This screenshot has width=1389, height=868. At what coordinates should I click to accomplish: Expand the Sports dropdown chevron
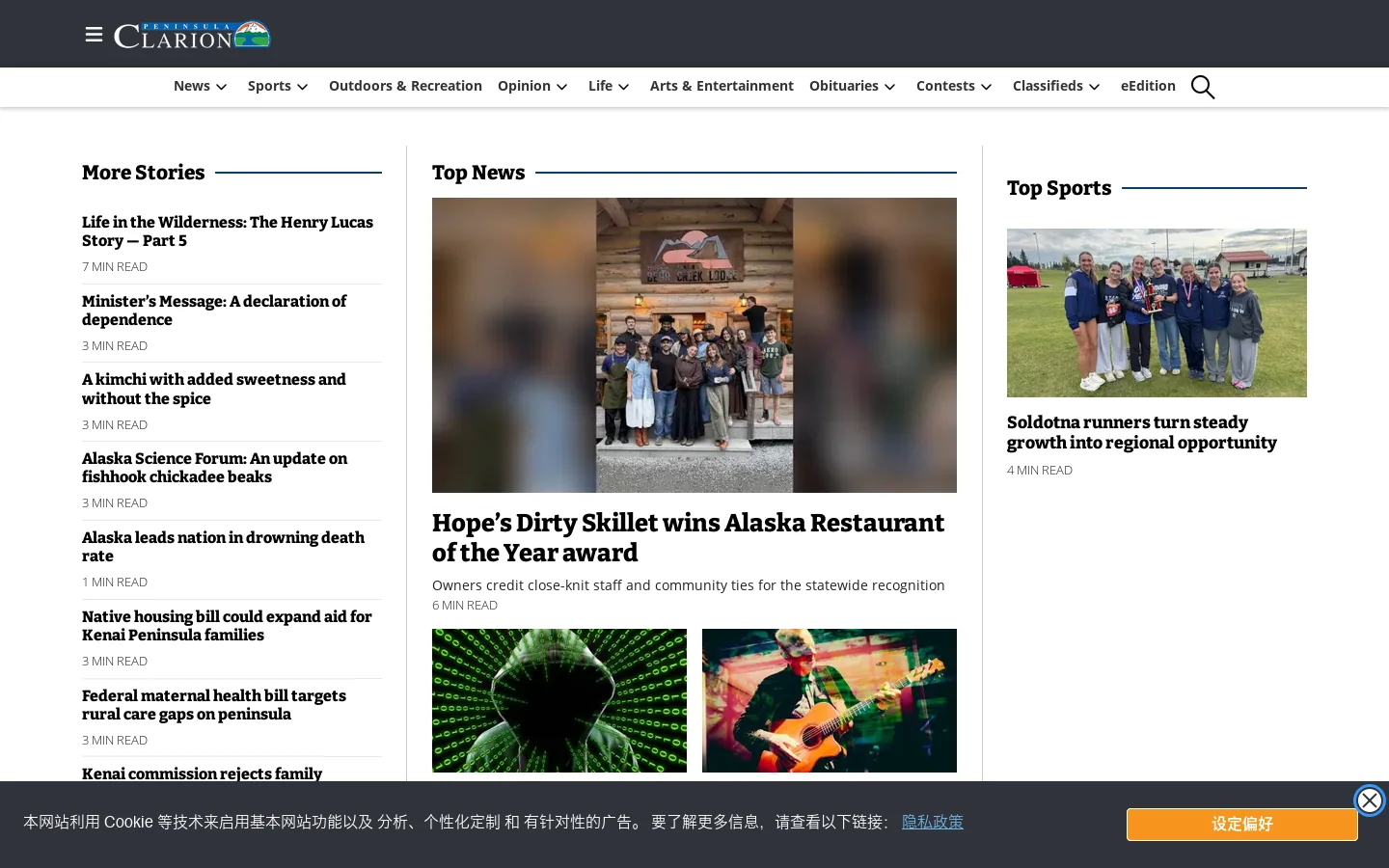[303, 87]
